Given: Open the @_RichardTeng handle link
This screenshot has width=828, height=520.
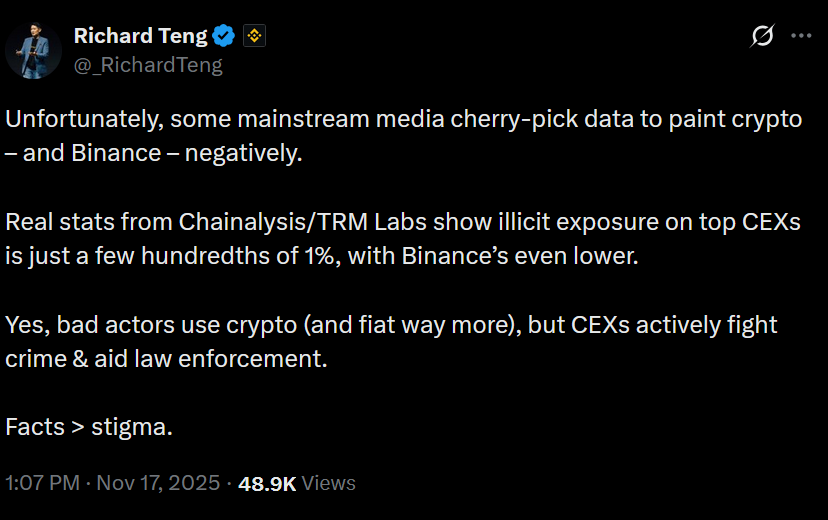Looking at the screenshot, I should (148, 65).
